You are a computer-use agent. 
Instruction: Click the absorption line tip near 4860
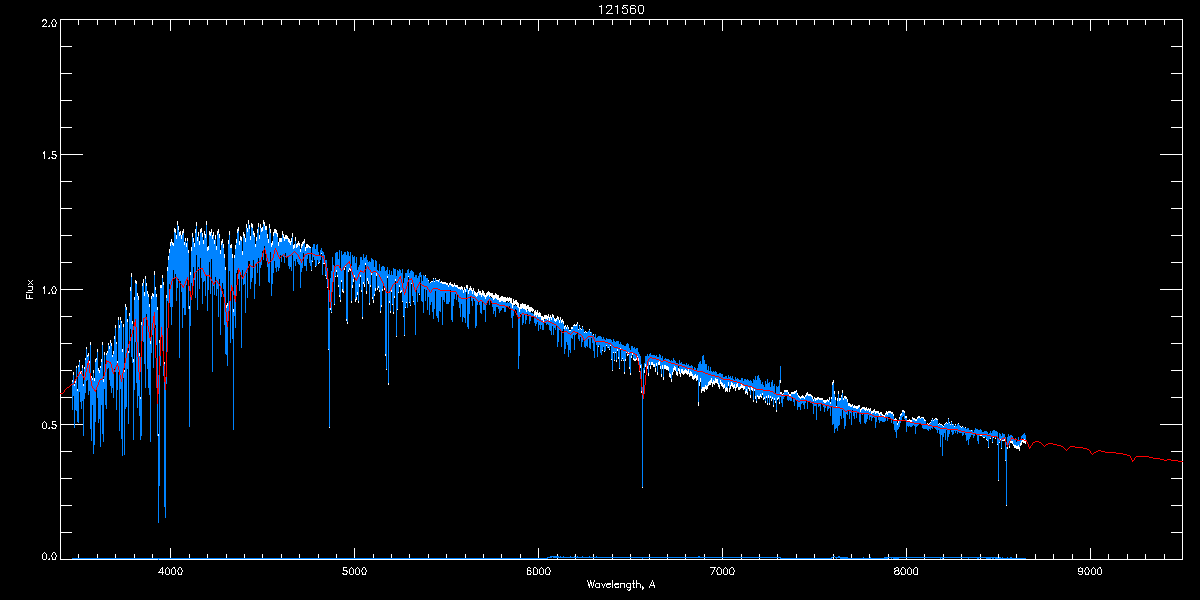point(329,426)
